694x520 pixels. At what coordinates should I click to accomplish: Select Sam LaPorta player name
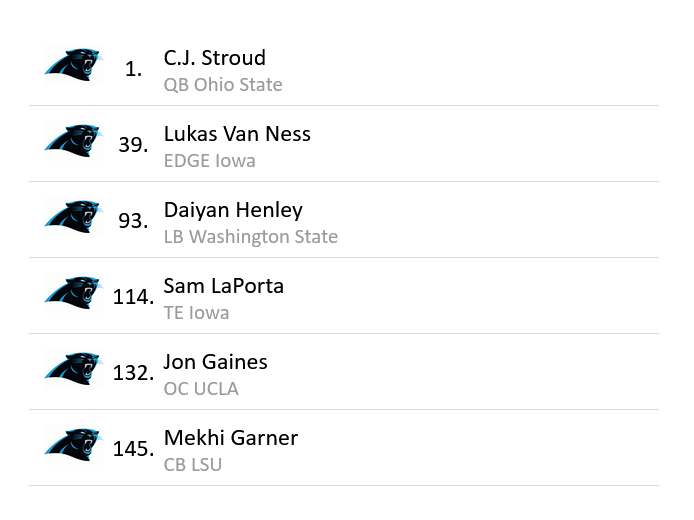[x=224, y=286]
